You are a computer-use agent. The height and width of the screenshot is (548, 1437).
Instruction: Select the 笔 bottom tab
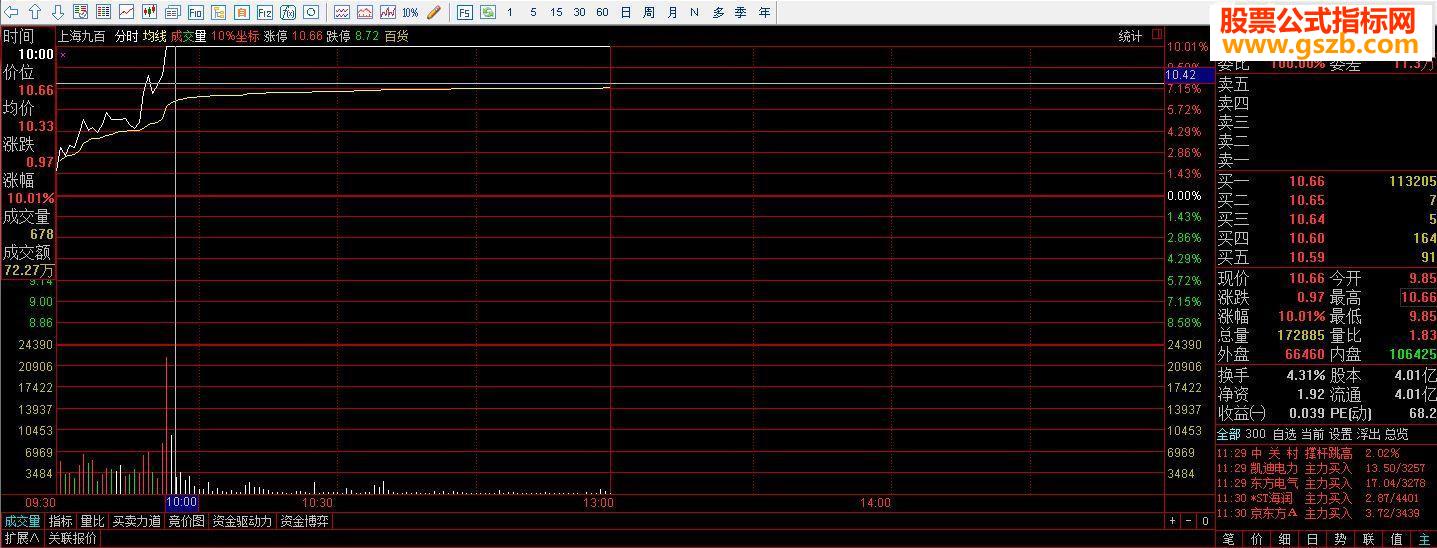click(x=1228, y=539)
